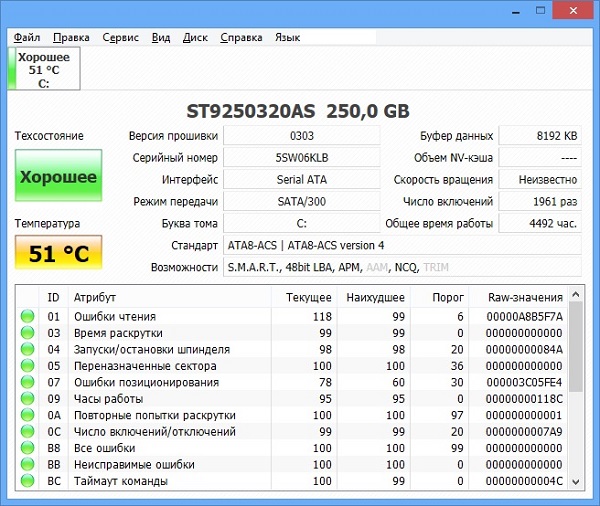Click the Текущее column header
Image resolution: width=600 pixels, height=506 pixels.
[304, 297]
